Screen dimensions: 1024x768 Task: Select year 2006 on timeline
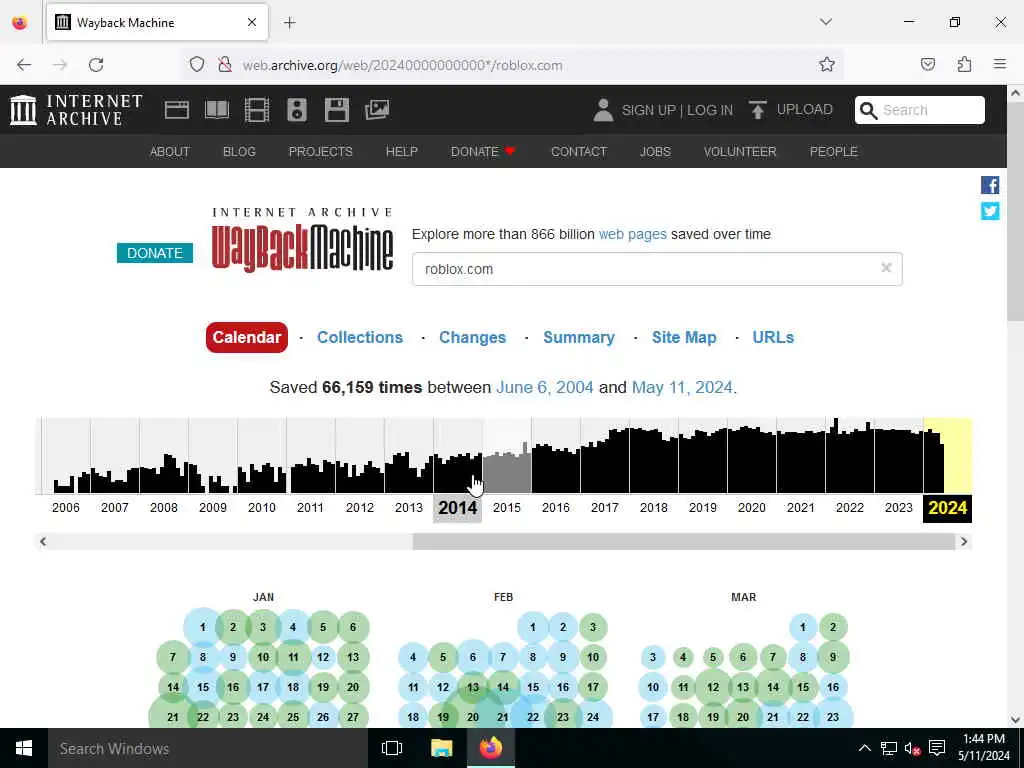[65, 507]
